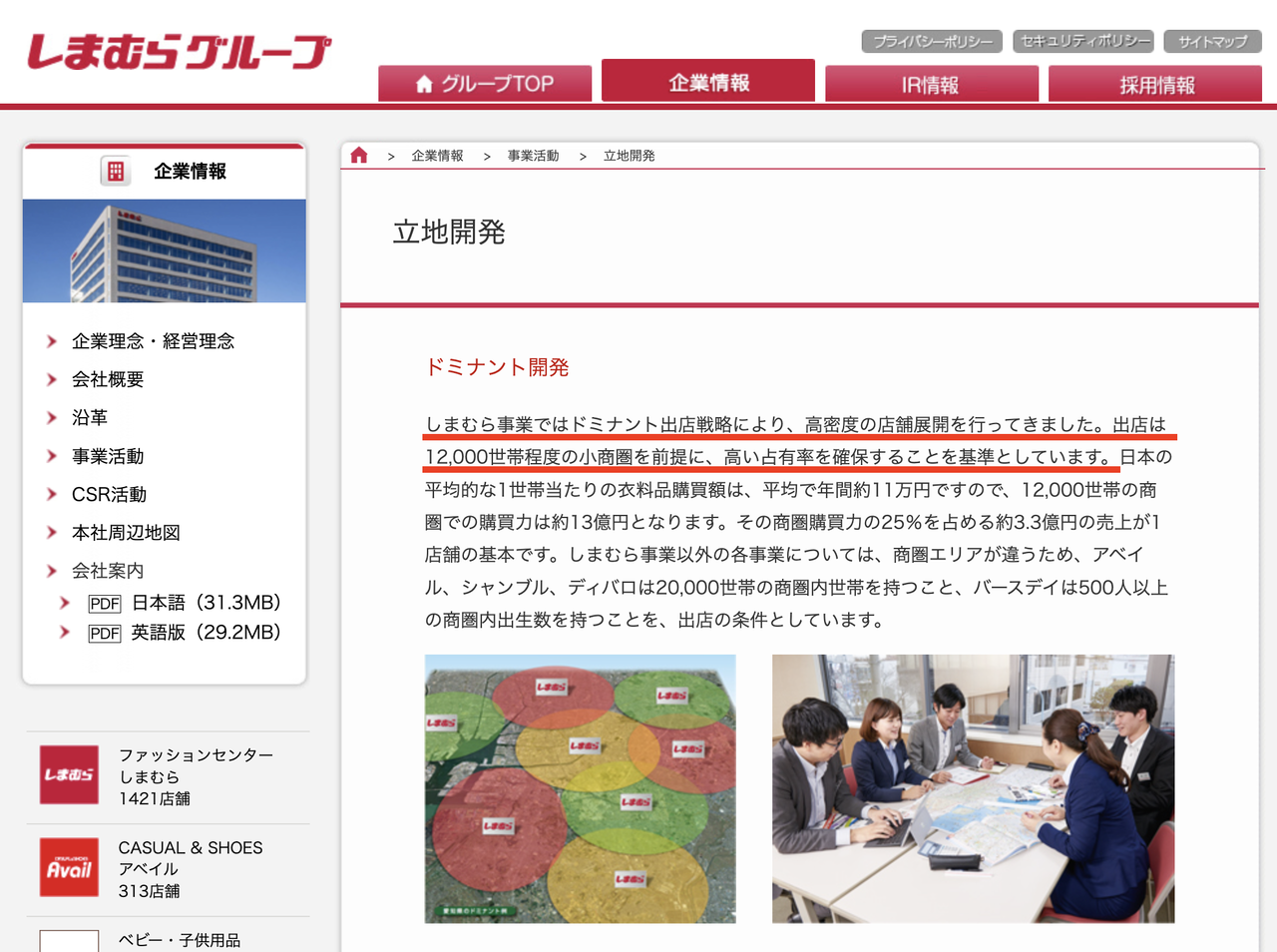Click the arrow beside 沿革
The width and height of the screenshot is (1277, 952).
(52, 418)
